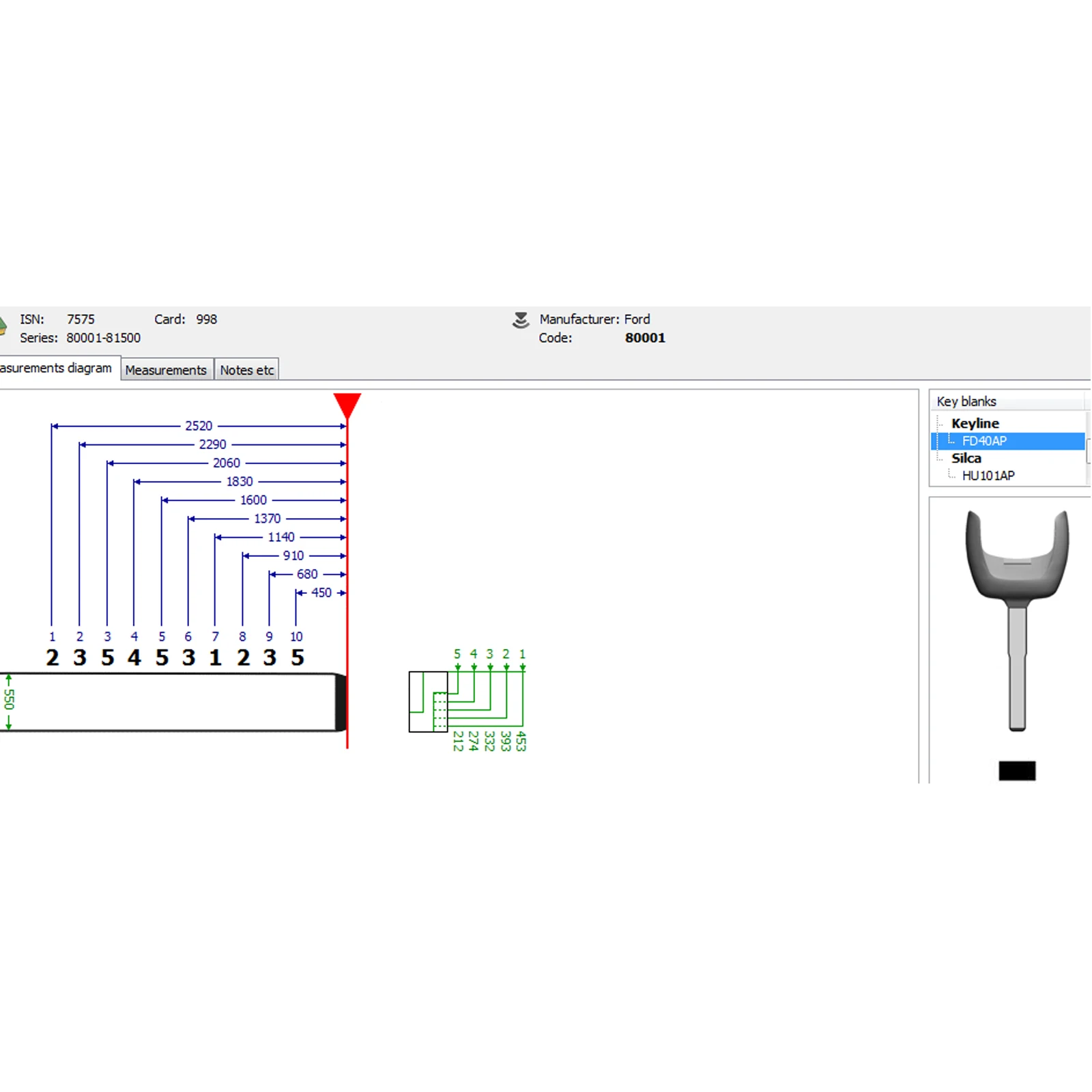Click the 1370 spacing measurement

(x=268, y=519)
